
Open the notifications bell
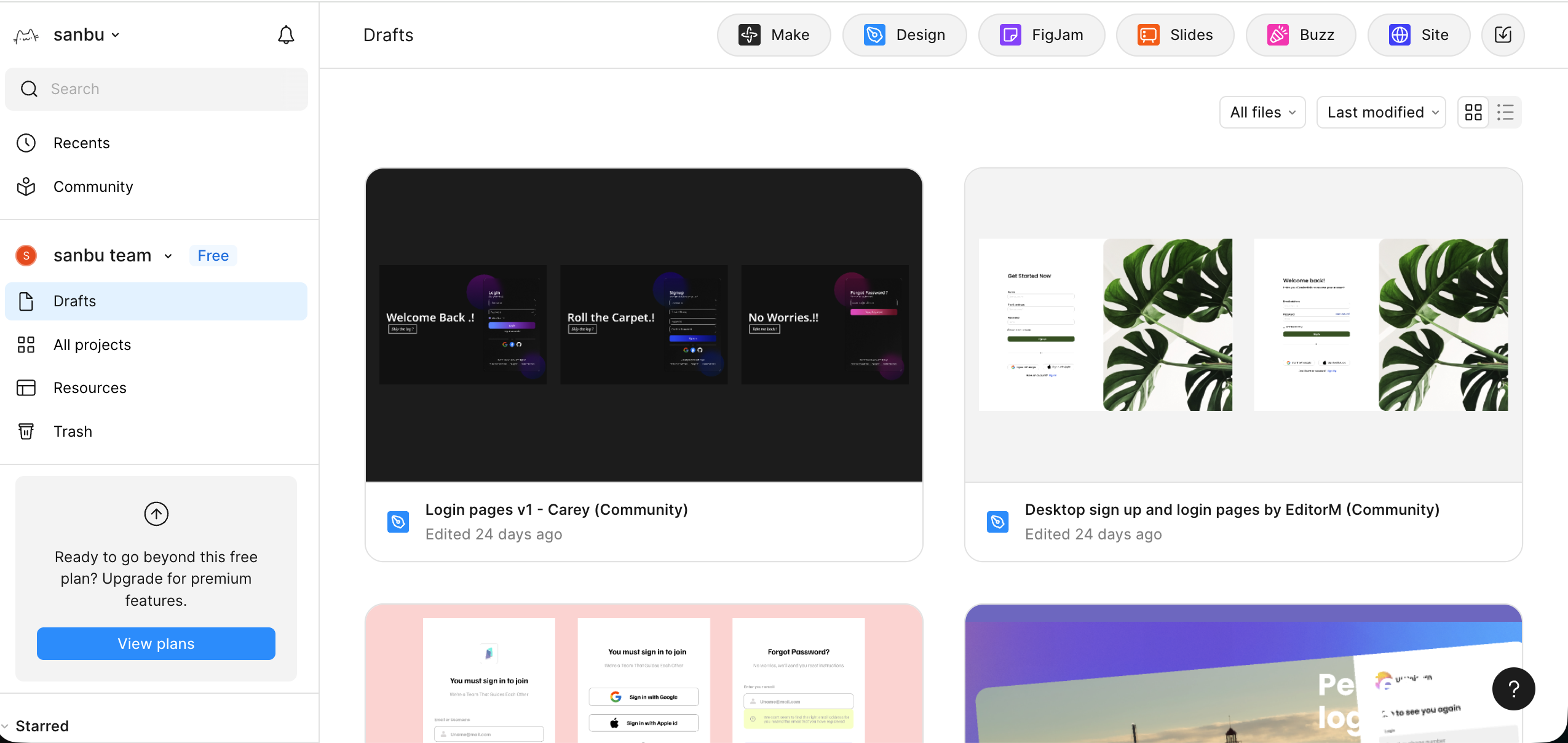pyautogui.click(x=286, y=35)
